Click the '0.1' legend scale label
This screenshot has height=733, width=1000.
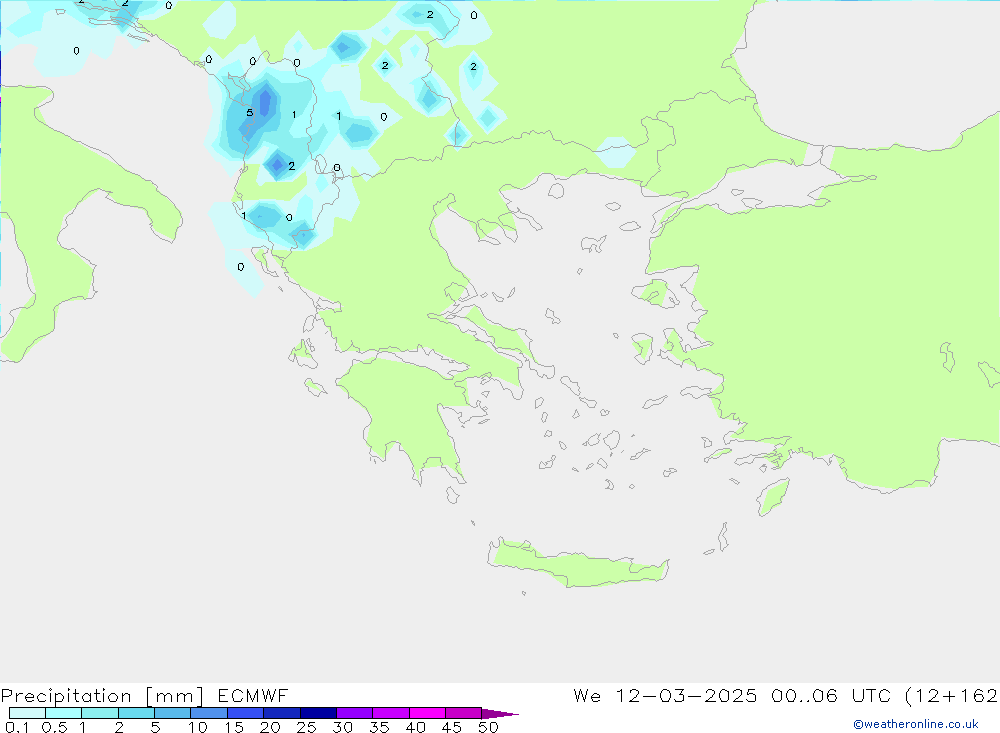tap(17, 727)
